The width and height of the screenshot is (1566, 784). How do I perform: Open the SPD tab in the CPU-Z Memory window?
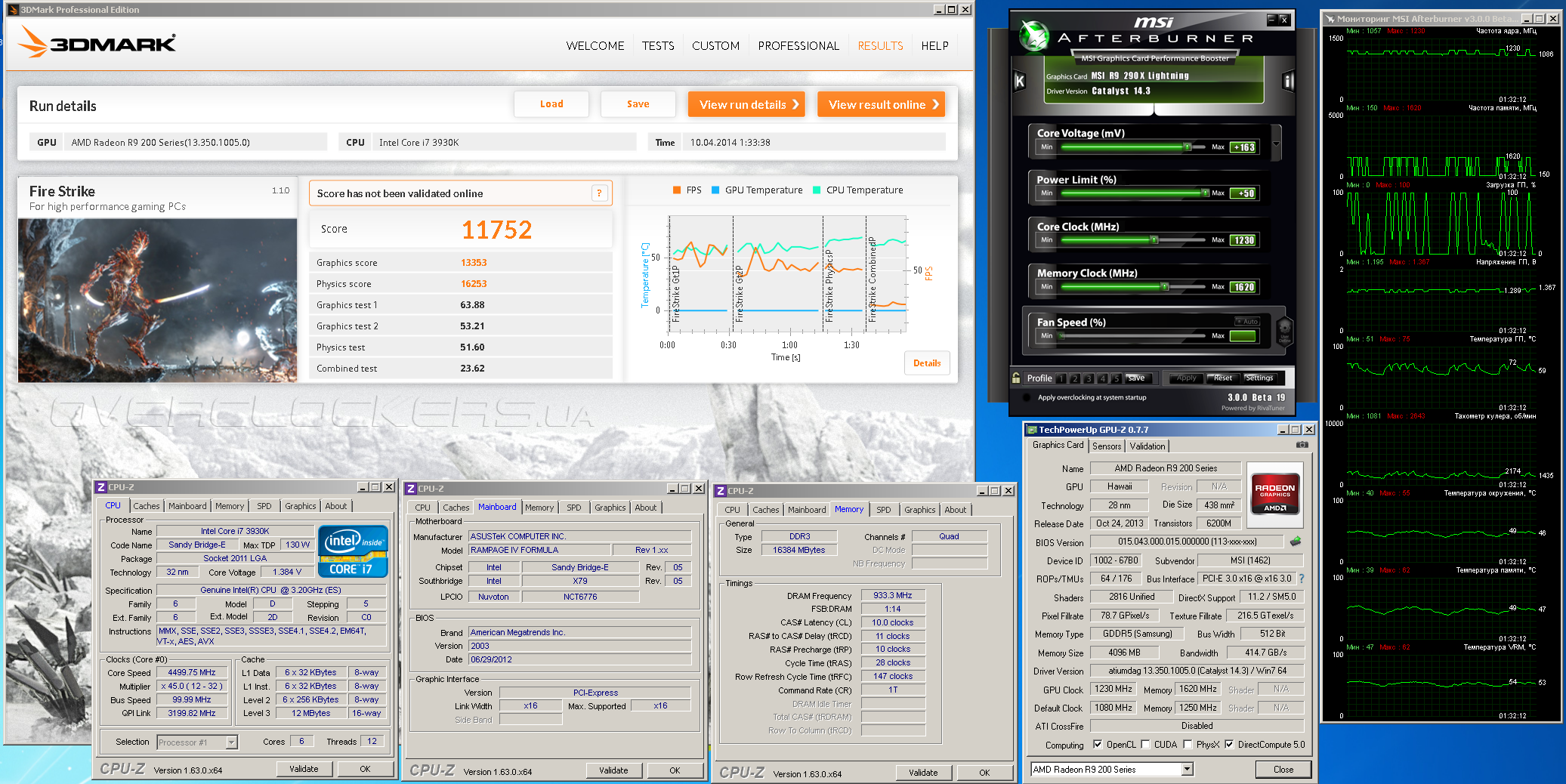pyautogui.click(x=884, y=510)
